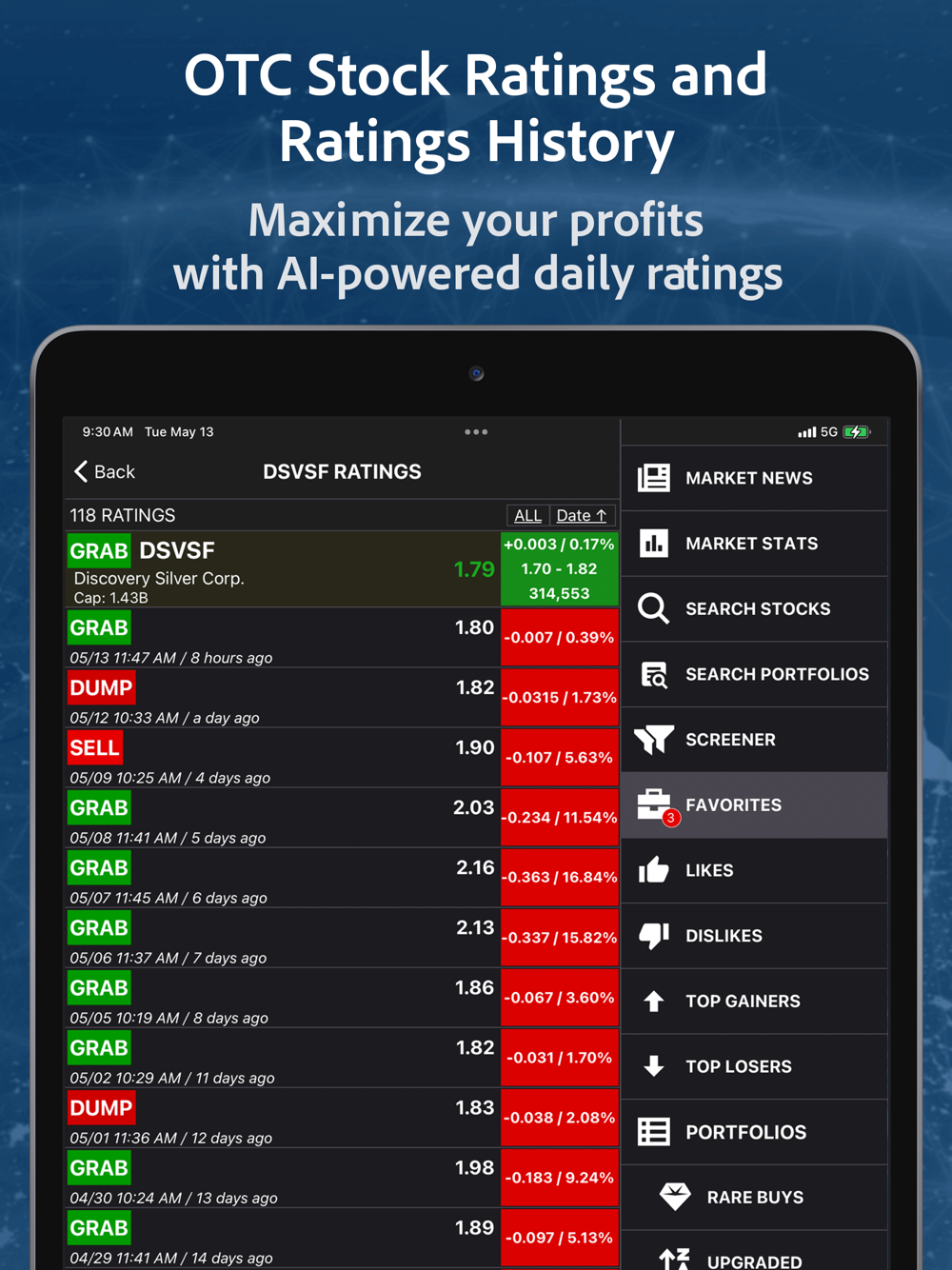Screen dimensions: 952x1270
Task: Toggle the Date sort order
Action: tap(582, 516)
